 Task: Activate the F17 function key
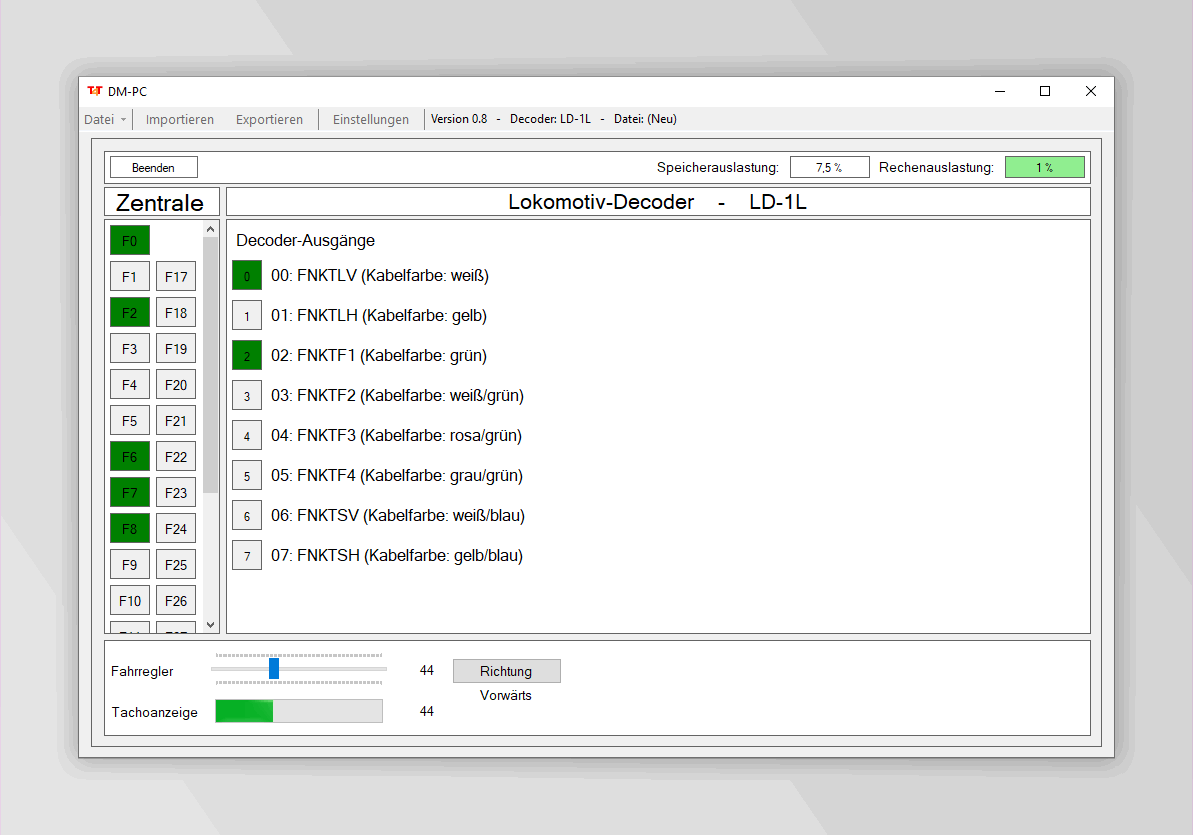click(x=176, y=276)
